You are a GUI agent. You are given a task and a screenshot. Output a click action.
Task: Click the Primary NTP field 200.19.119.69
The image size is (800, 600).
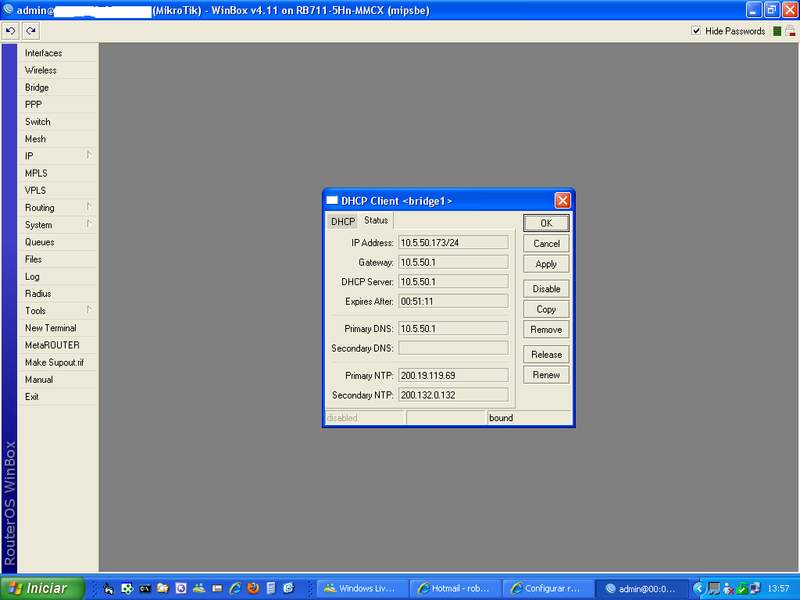pos(453,376)
